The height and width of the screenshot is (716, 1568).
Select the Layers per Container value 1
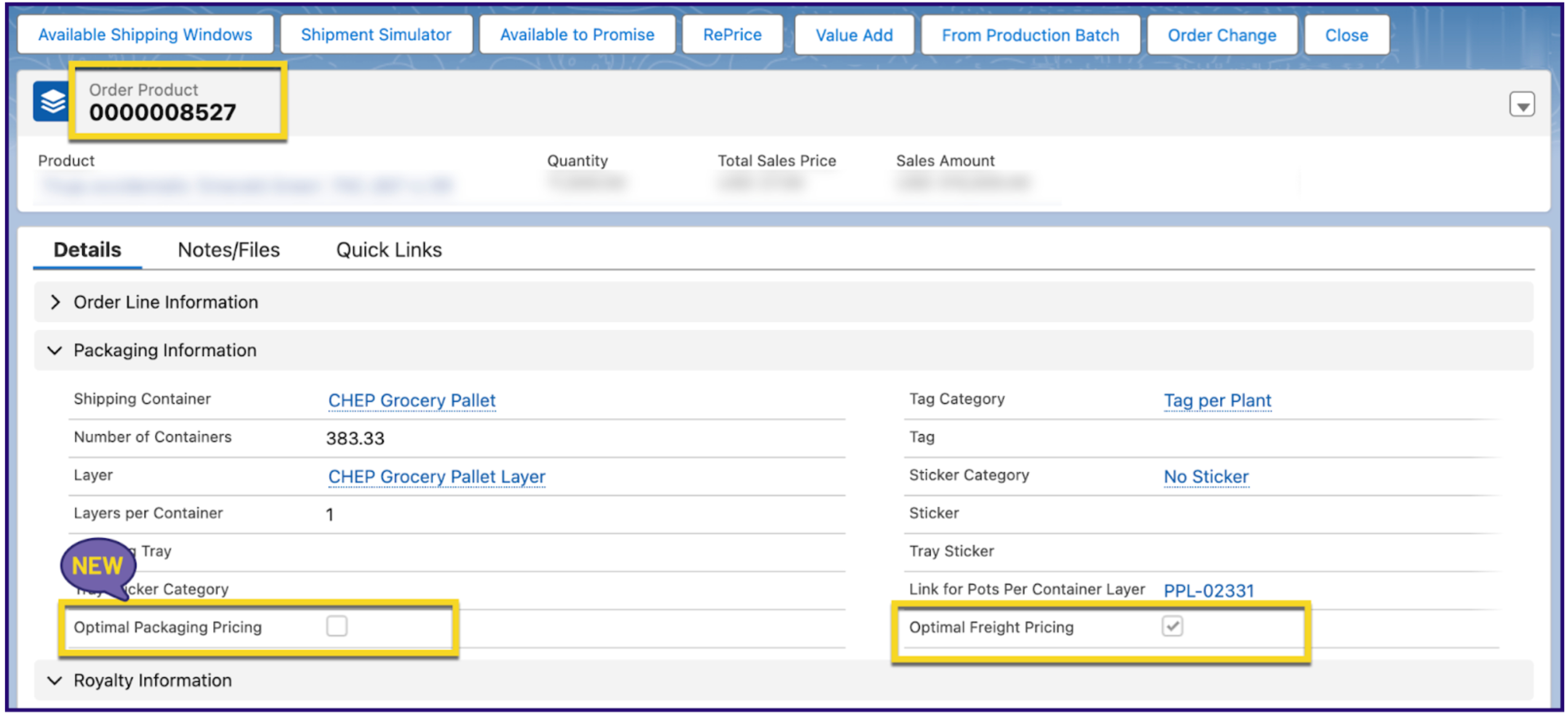(x=329, y=515)
